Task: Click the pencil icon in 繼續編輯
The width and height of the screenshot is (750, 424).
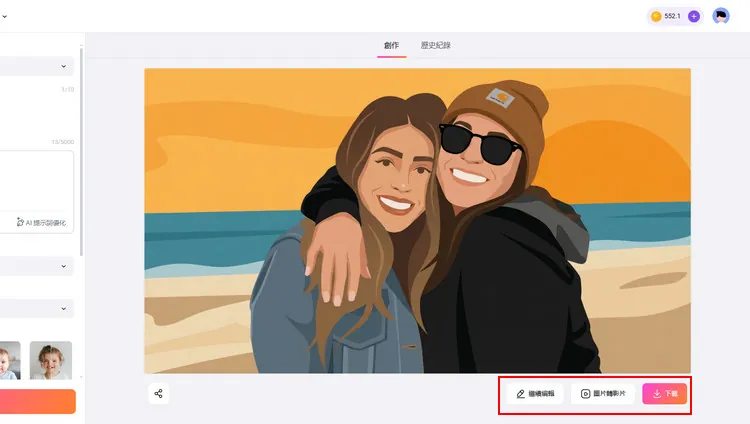Action: pyautogui.click(x=521, y=394)
